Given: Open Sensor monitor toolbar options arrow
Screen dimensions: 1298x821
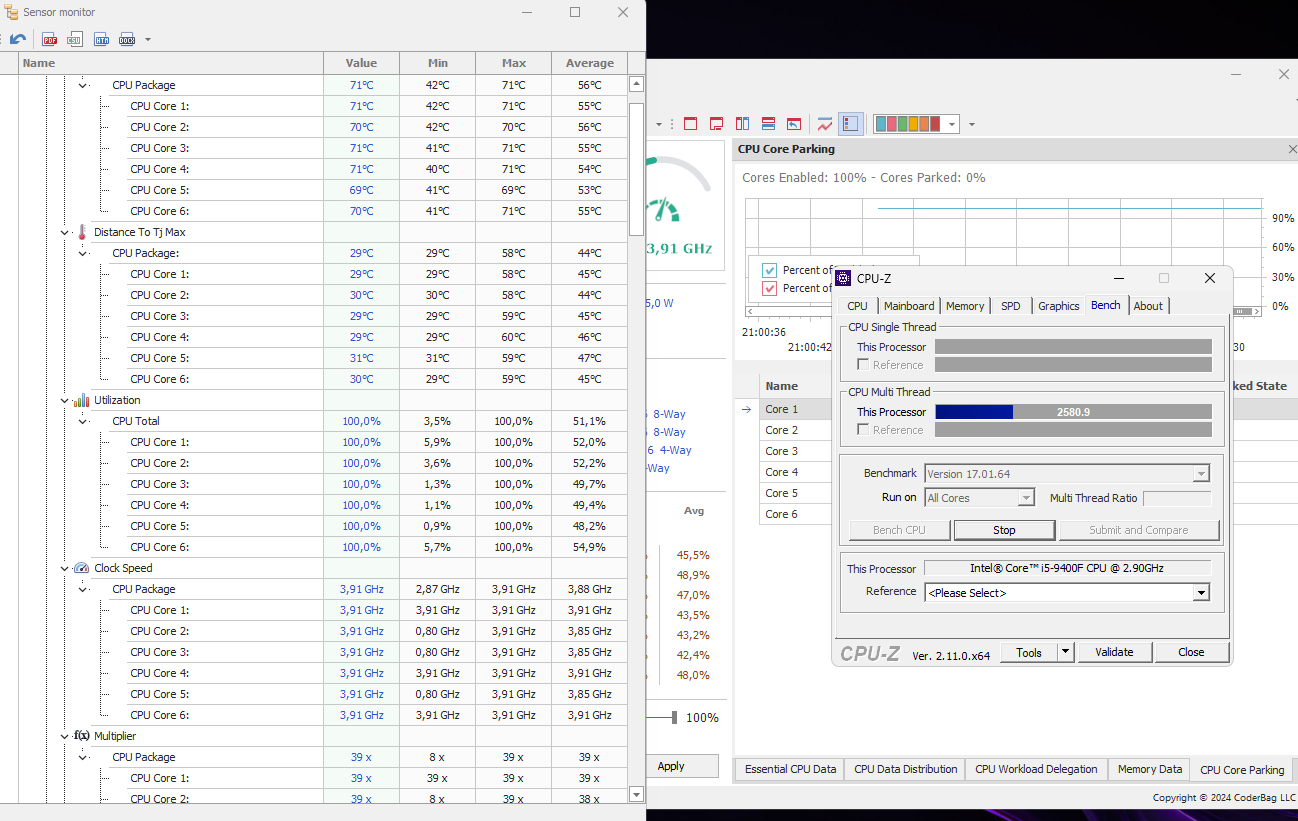Looking at the screenshot, I should 148,40.
